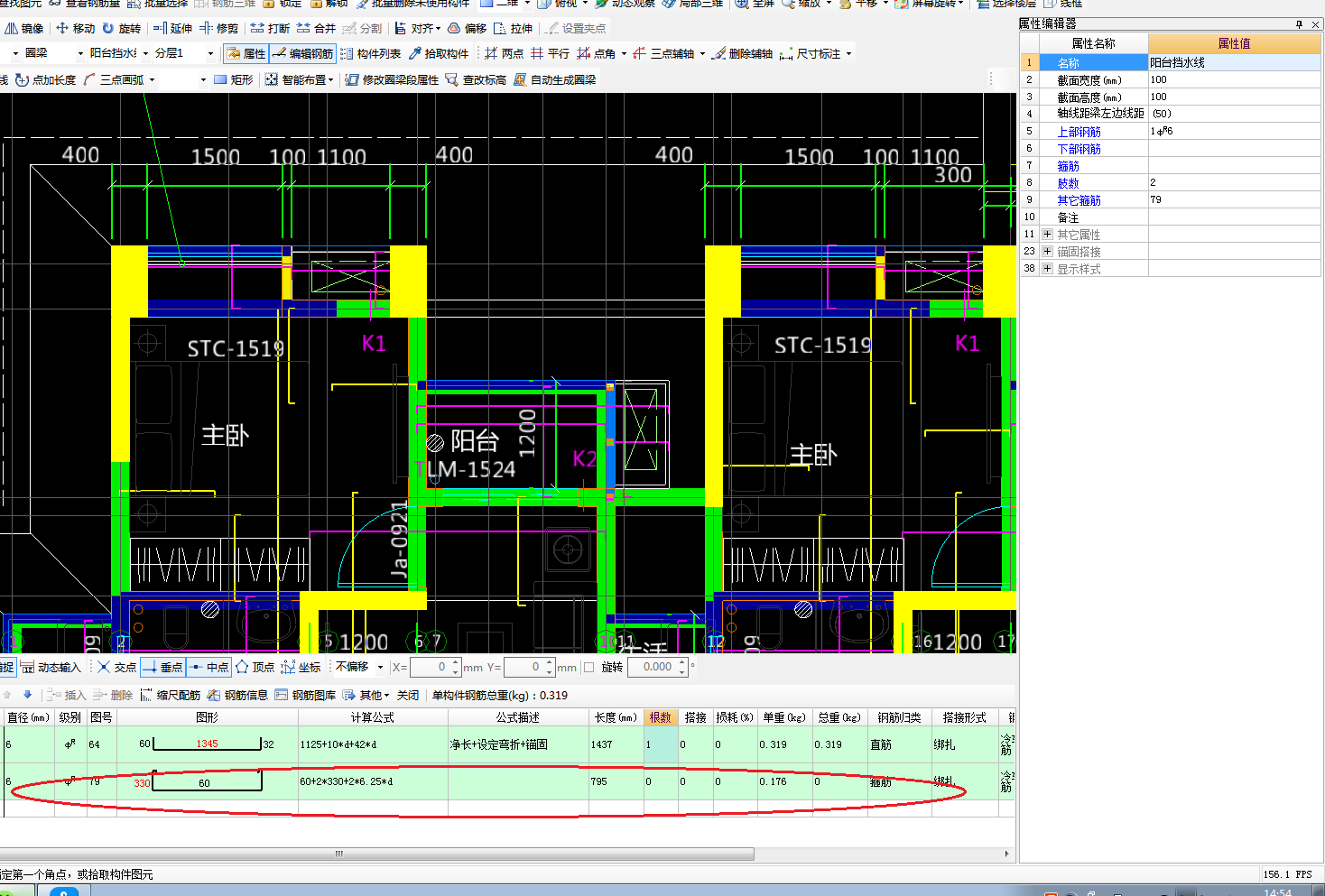Screen dimensions: 1325x896
Task: Click 关闭 to close rebar editor
Action: [408, 695]
